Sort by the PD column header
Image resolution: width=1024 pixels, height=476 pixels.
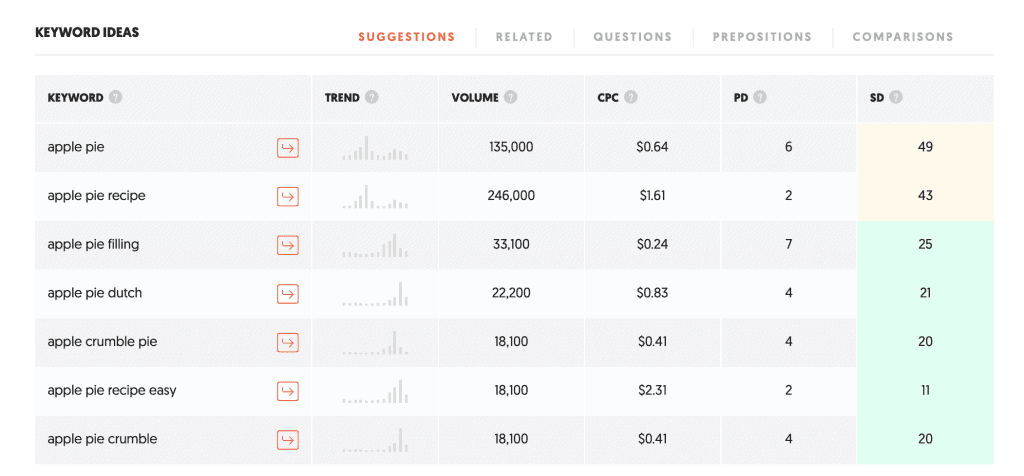click(x=741, y=98)
